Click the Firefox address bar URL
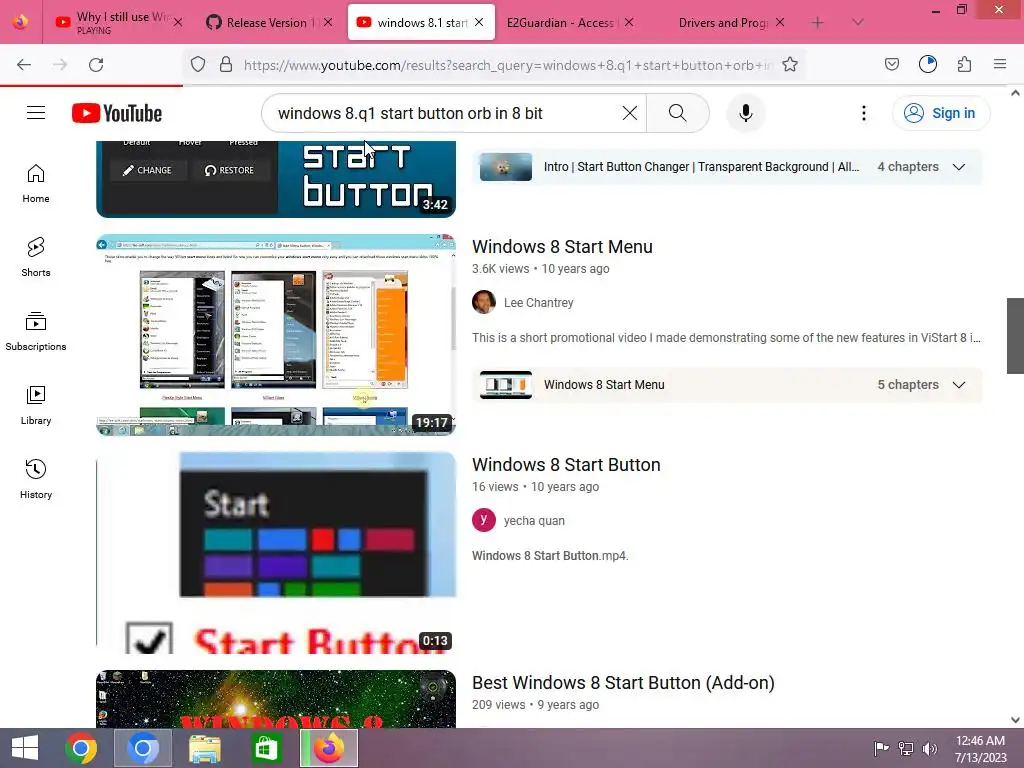Screen dimensions: 1024x768 507,65
